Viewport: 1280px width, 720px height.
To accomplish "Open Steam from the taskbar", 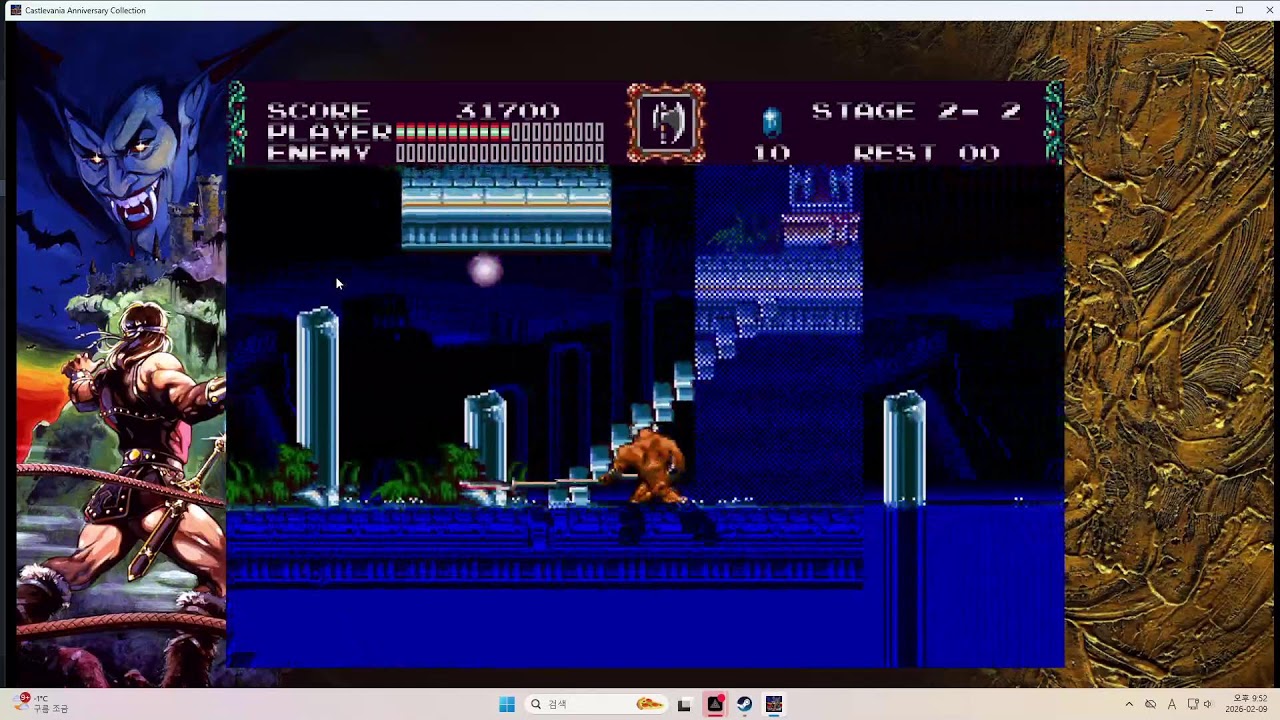I will click(x=744, y=704).
